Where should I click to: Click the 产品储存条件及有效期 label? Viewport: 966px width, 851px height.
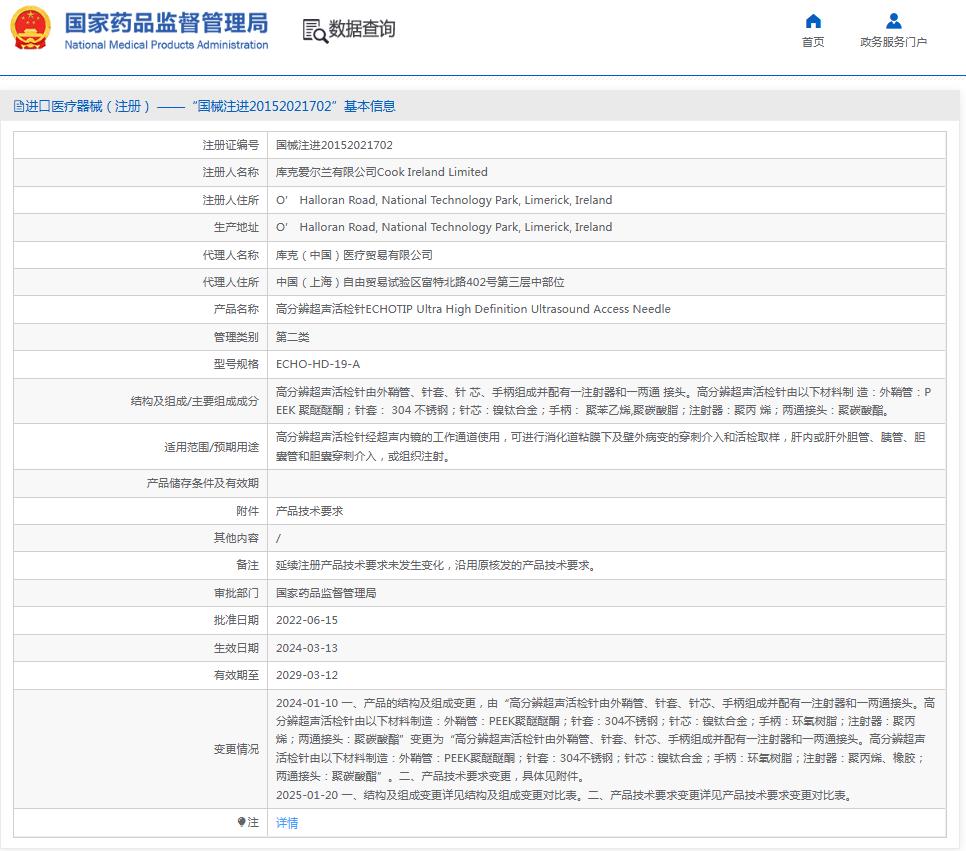[x=202, y=483]
